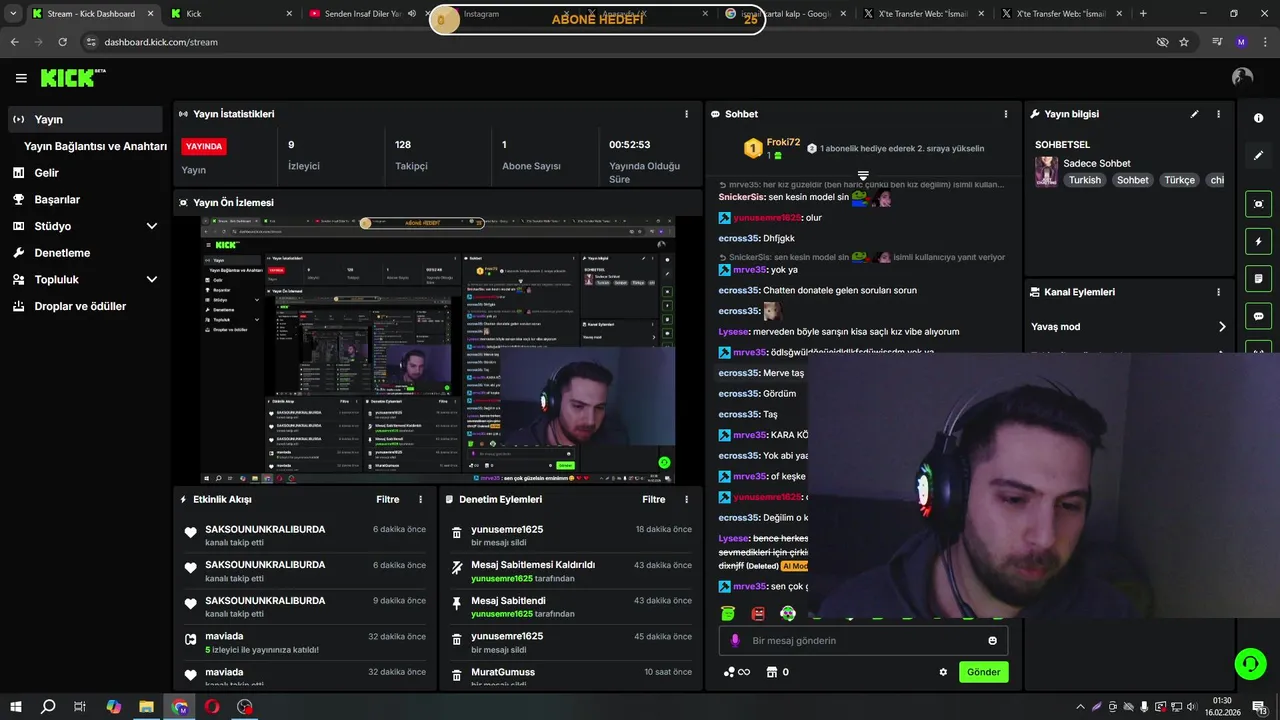The image size is (1280, 720).
Task: Click the Sadece Sohbet category thumbnail
Action: [x=1046, y=171]
